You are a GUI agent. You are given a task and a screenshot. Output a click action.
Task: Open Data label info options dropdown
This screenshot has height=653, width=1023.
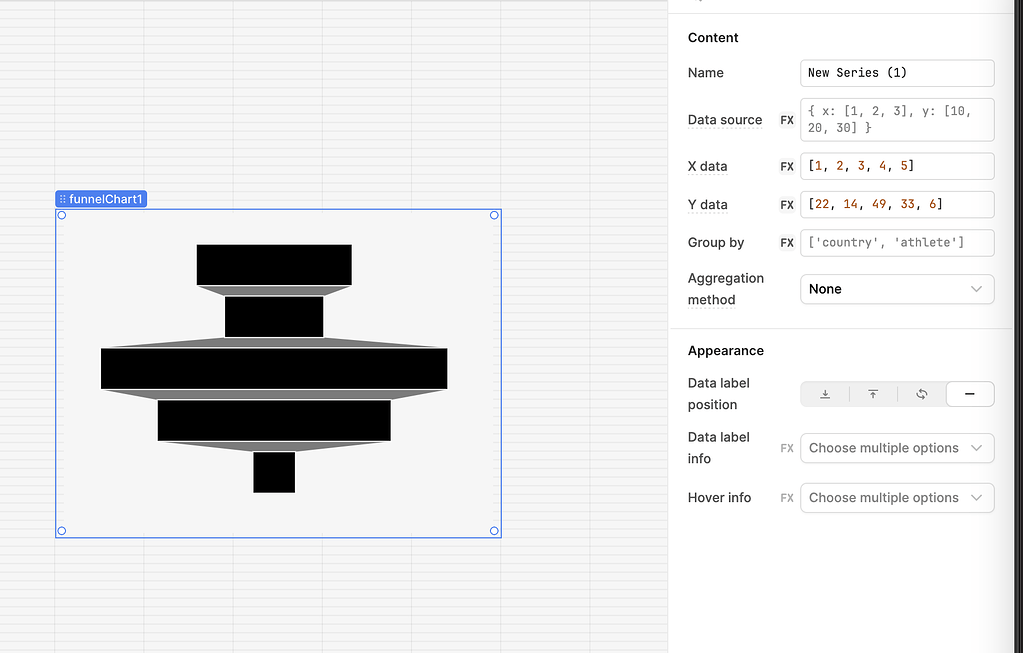[x=897, y=448]
